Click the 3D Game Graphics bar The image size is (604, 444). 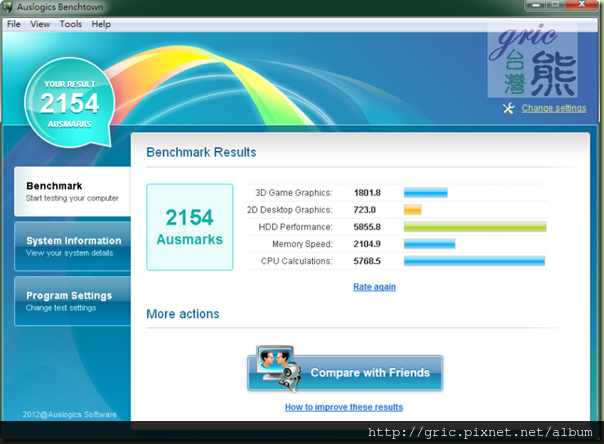(426, 193)
